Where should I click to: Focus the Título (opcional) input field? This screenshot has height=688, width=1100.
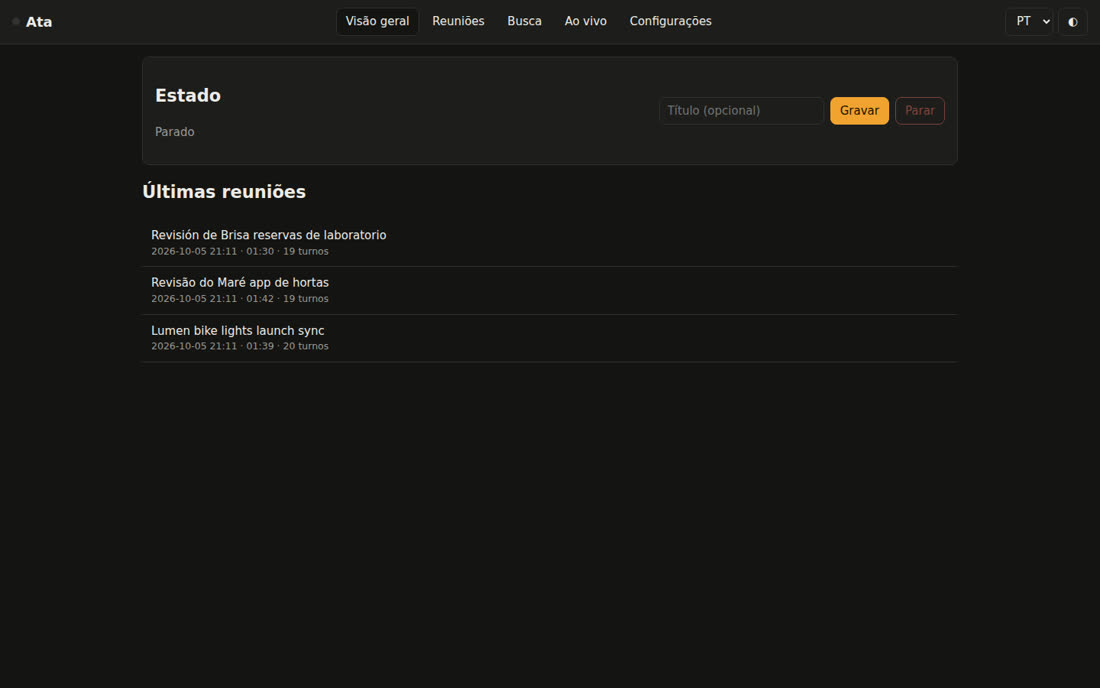pyautogui.click(x=741, y=111)
